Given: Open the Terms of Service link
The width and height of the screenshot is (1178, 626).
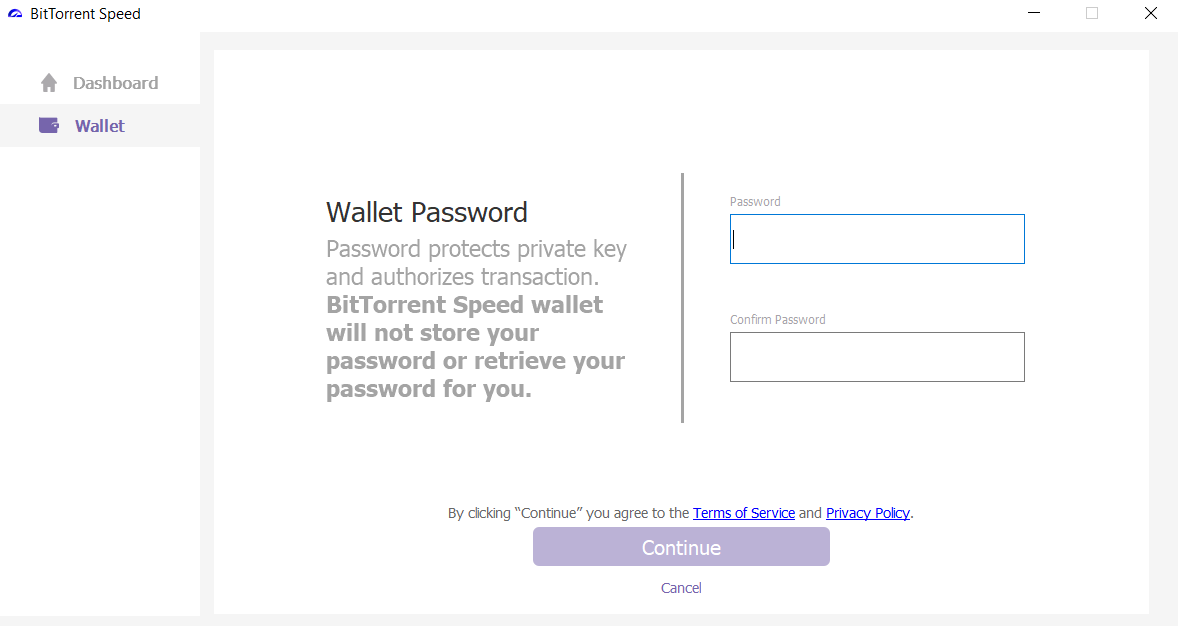Looking at the screenshot, I should (x=744, y=513).
